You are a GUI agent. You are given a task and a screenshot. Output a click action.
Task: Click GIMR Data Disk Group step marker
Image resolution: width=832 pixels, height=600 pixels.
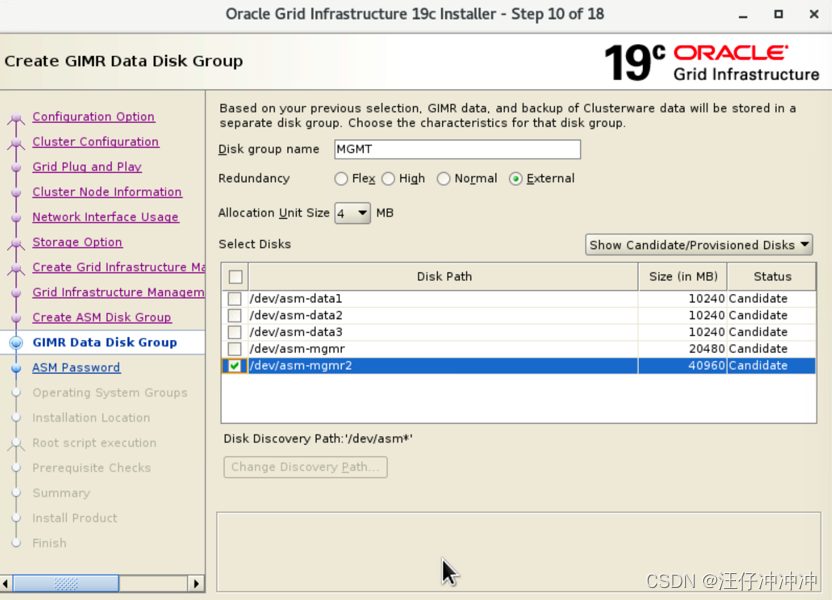click(x=16, y=343)
